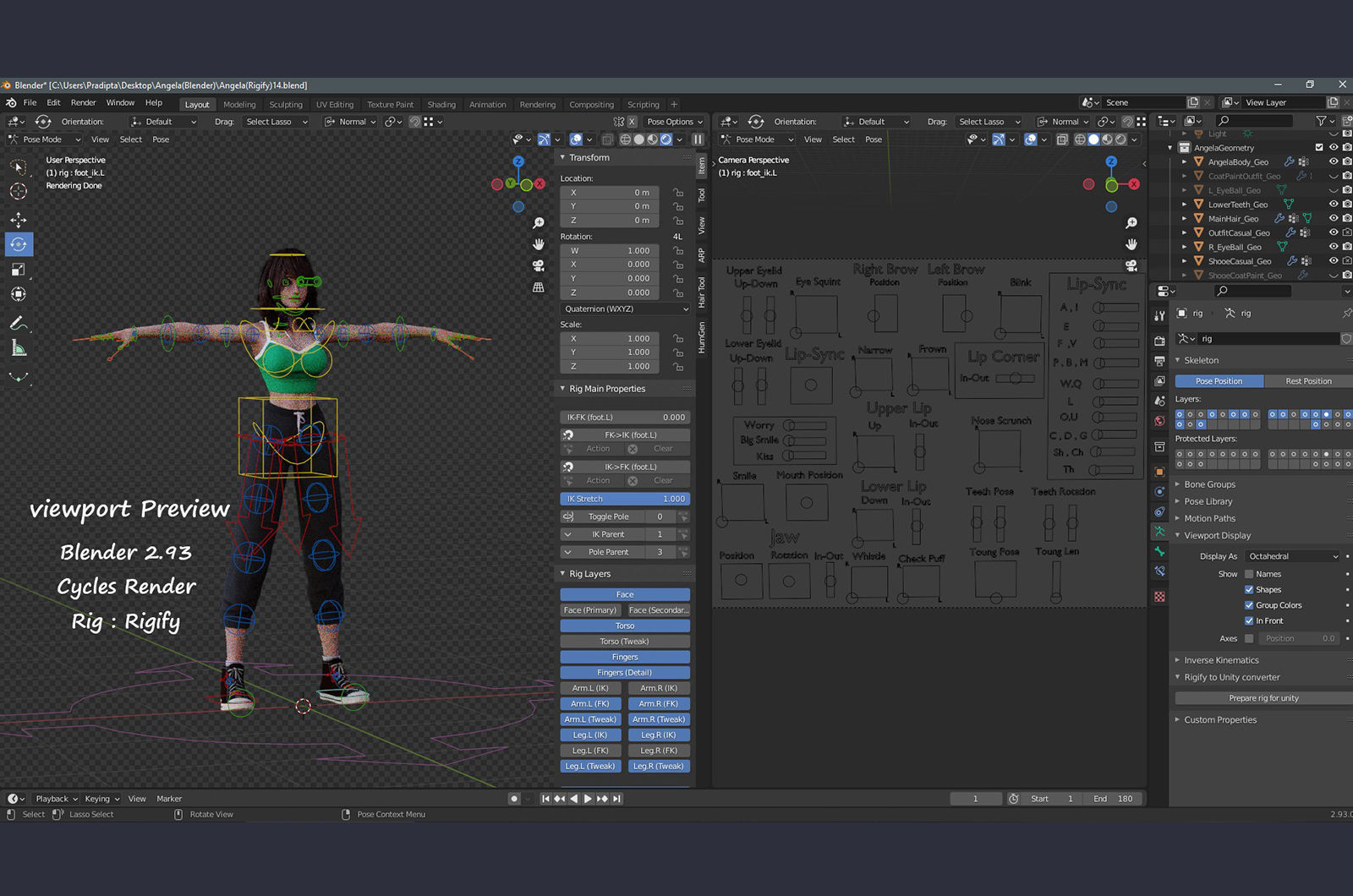The image size is (1353, 896).
Task: Click the FK->IK (foot.L) snap icon
Action: [x=568, y=434]
